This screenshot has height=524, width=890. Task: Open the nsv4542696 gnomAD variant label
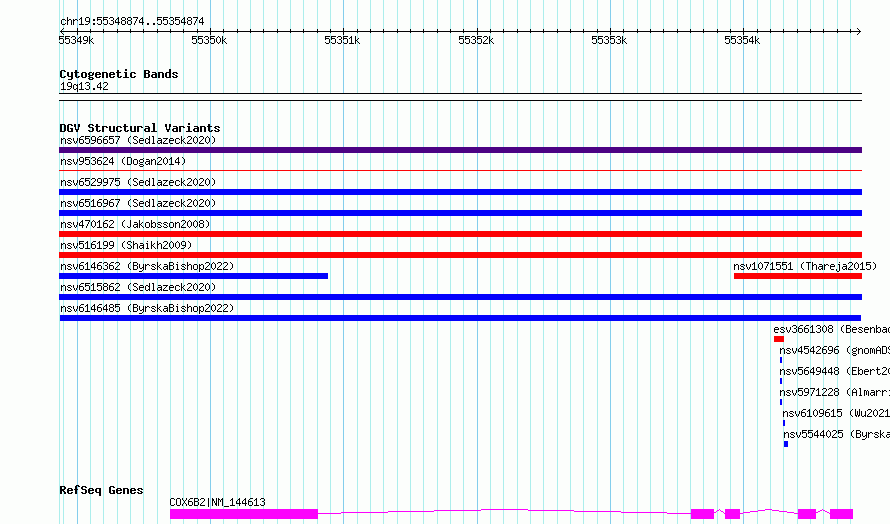(x=834, y=350)
